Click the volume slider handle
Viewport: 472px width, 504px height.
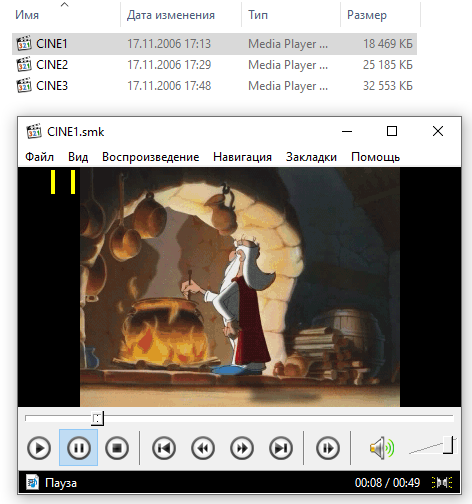[448, 445]
